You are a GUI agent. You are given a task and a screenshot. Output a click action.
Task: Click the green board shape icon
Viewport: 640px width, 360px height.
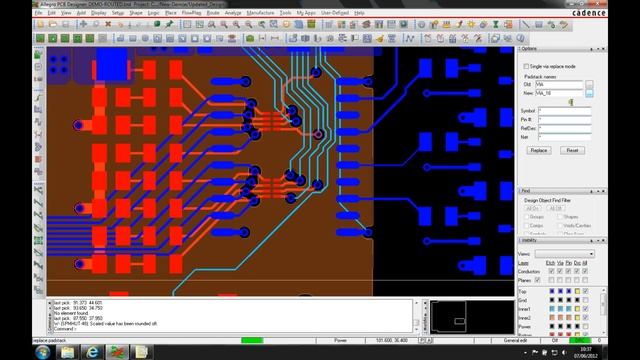coord(250,38)
